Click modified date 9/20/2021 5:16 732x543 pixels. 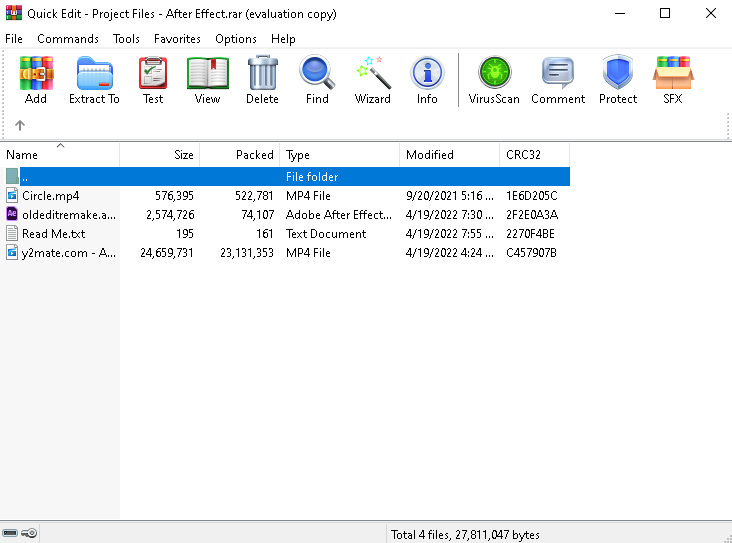(x=450, y=196)
